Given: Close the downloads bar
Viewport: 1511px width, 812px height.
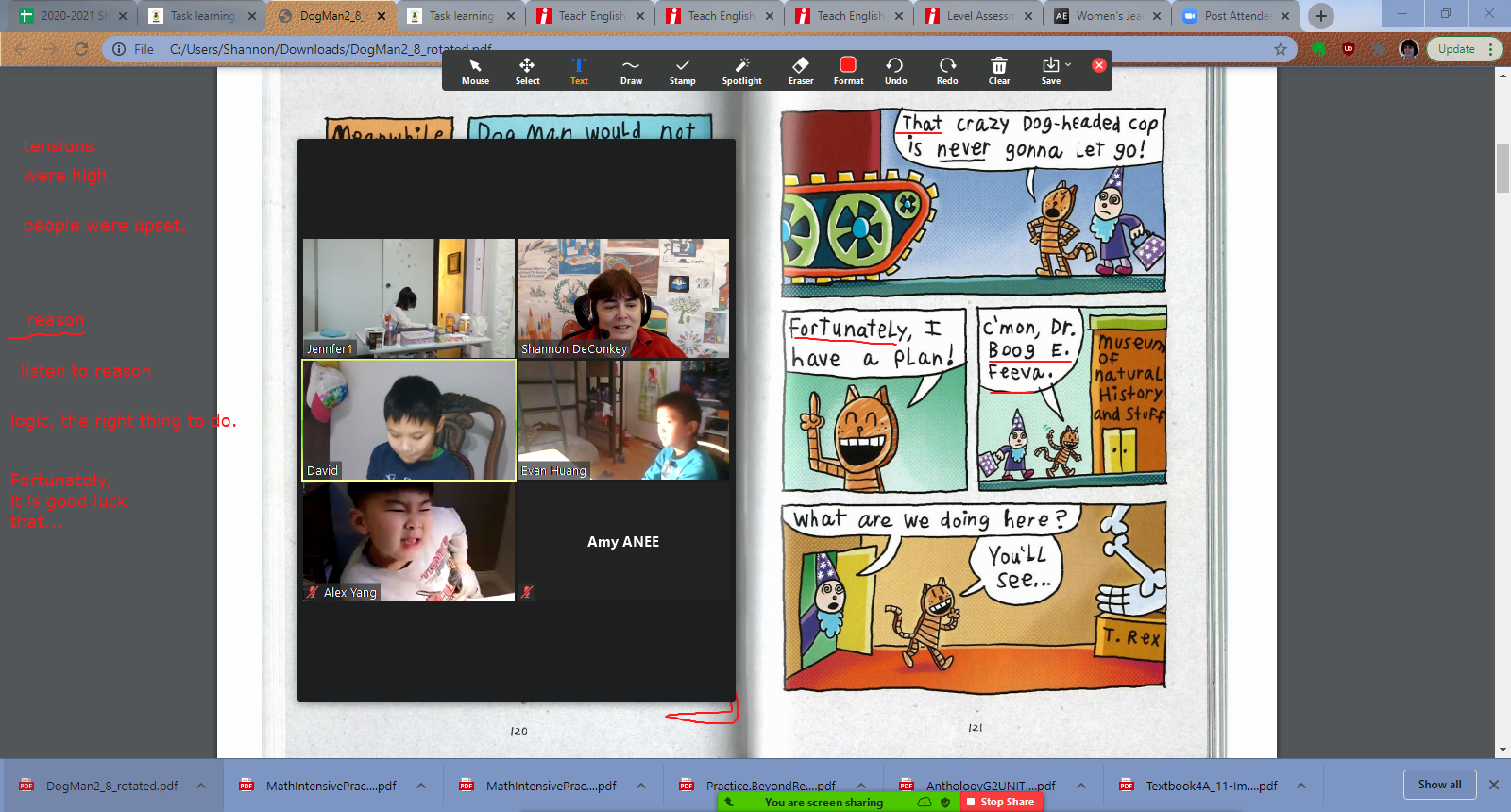Looking at the screenshot, I should (1494, 785).
